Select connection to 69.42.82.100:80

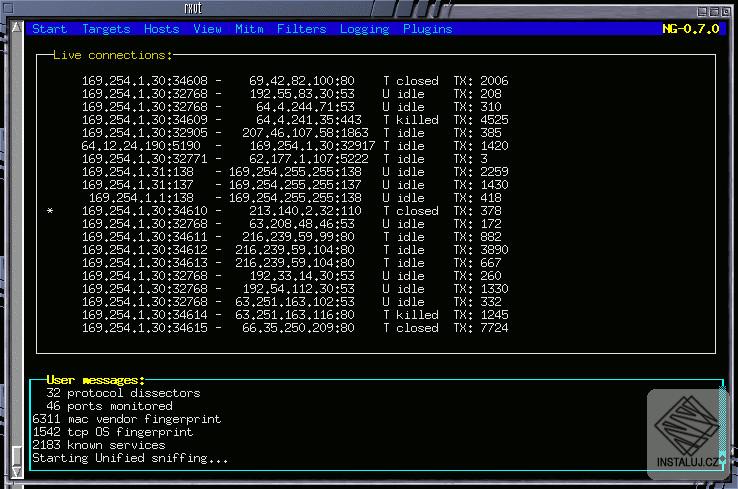(x=295, y=80)
